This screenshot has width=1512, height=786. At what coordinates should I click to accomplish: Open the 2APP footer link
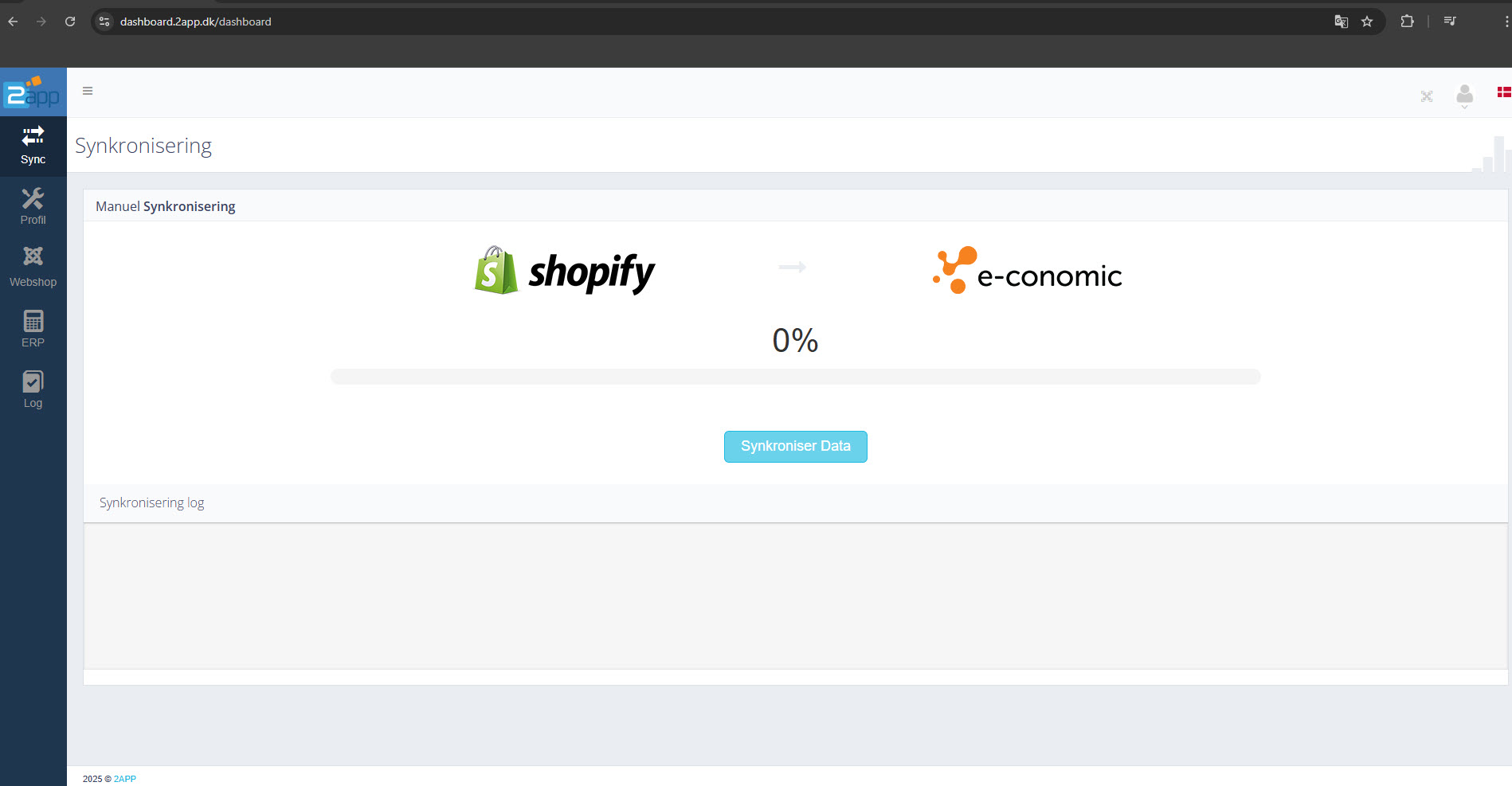point(125,779)
